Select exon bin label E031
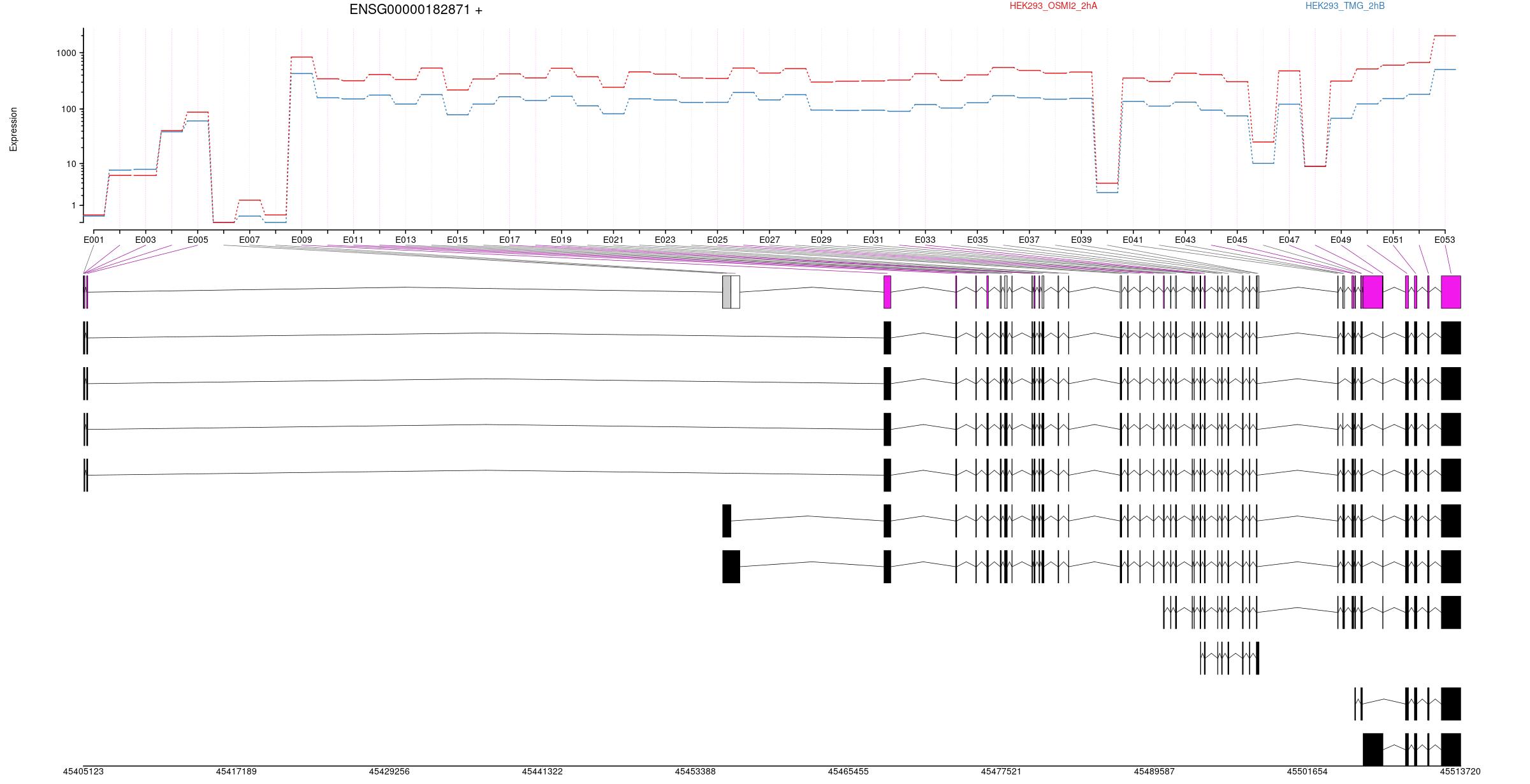The width and height of the screenshot is (1530, 784). coord(873,240)
